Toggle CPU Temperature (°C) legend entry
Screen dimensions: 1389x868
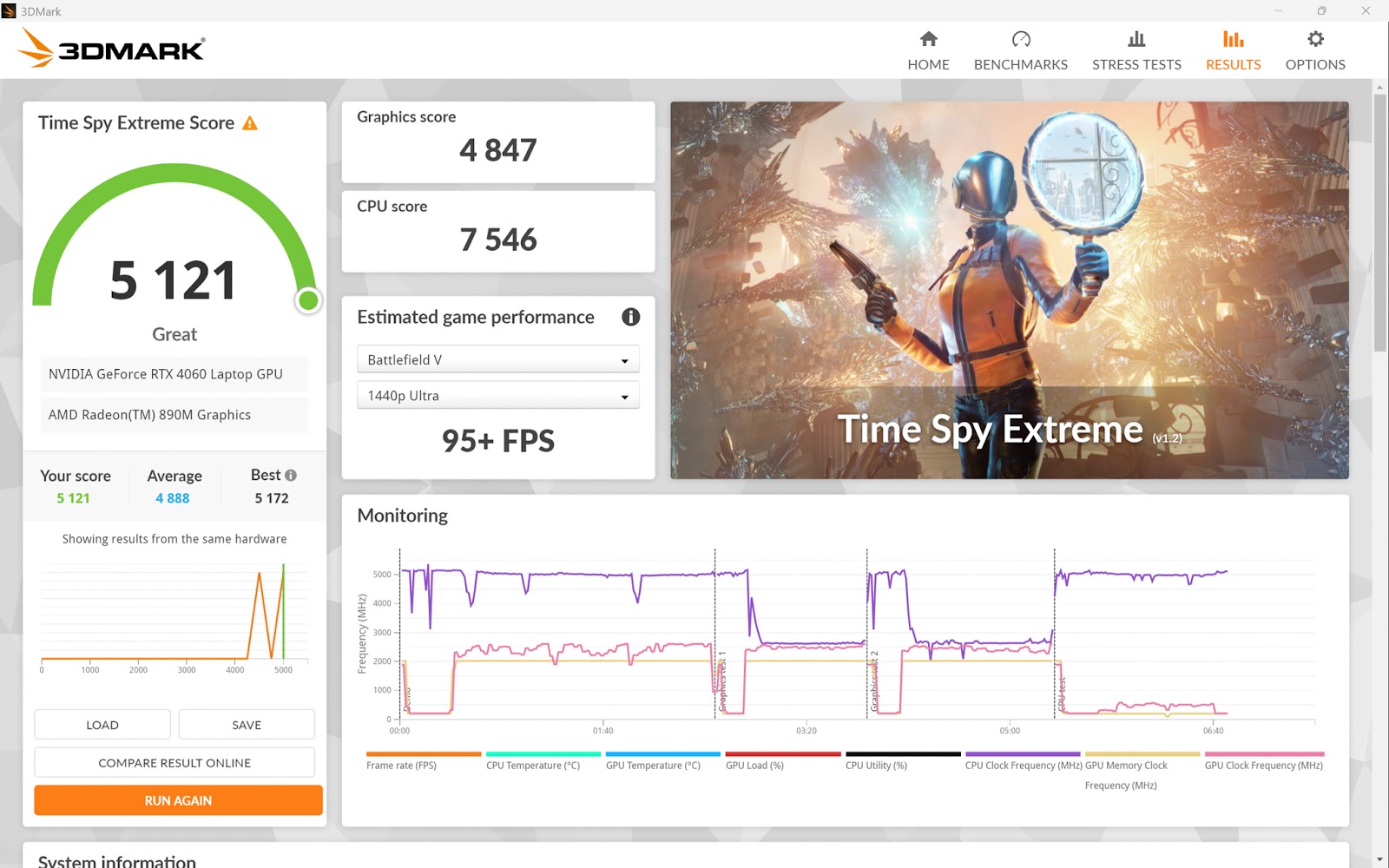pyautogui.click(x=543, y=761)
